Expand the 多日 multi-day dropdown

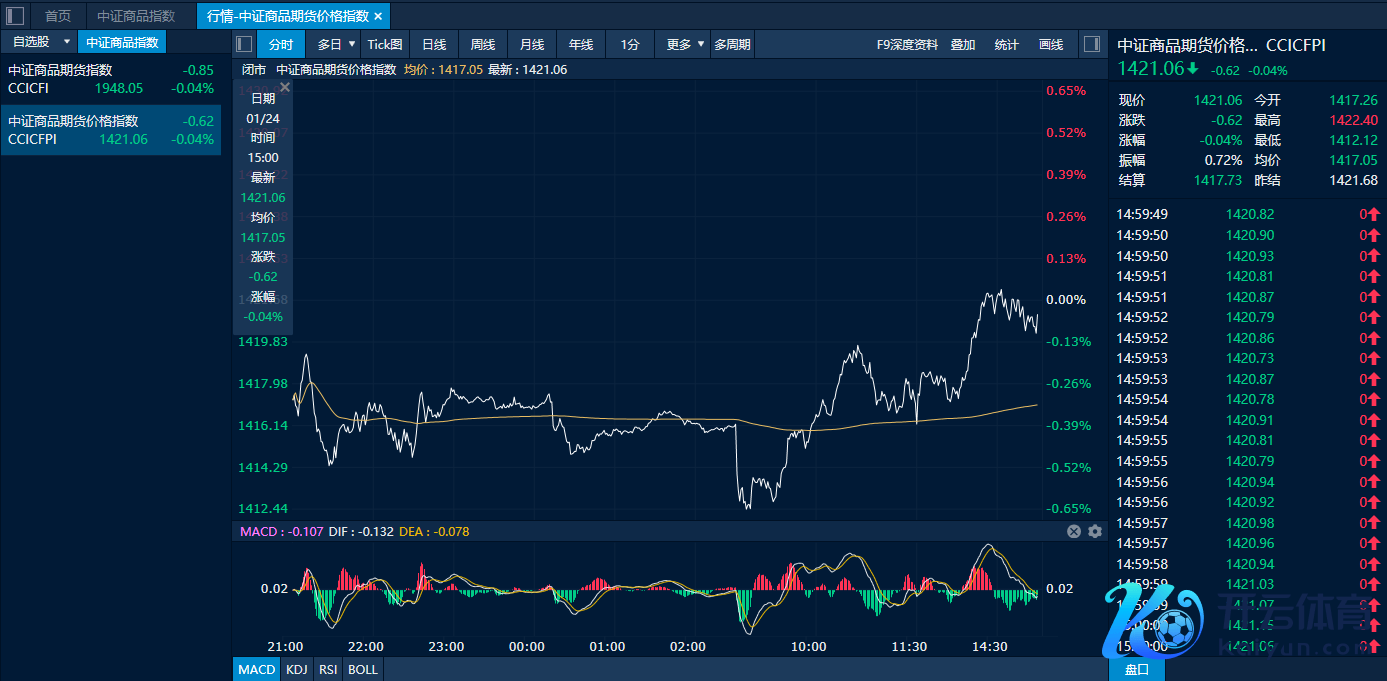[351, 44]
